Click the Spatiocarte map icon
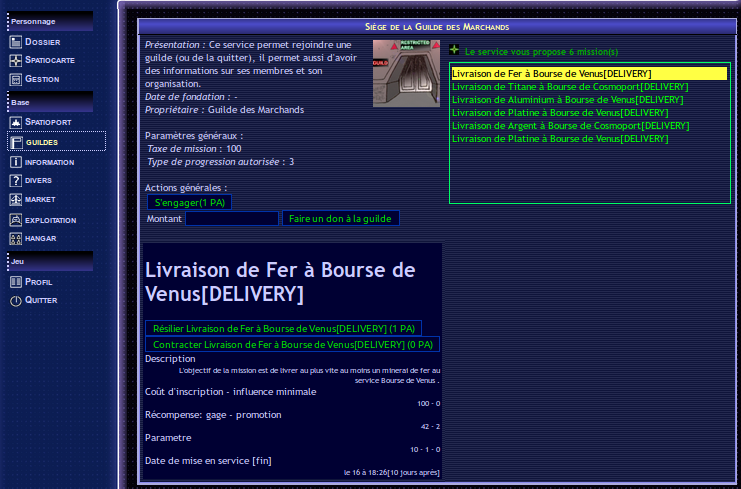This screenshot has width=741, height=489. coord(16,61)
